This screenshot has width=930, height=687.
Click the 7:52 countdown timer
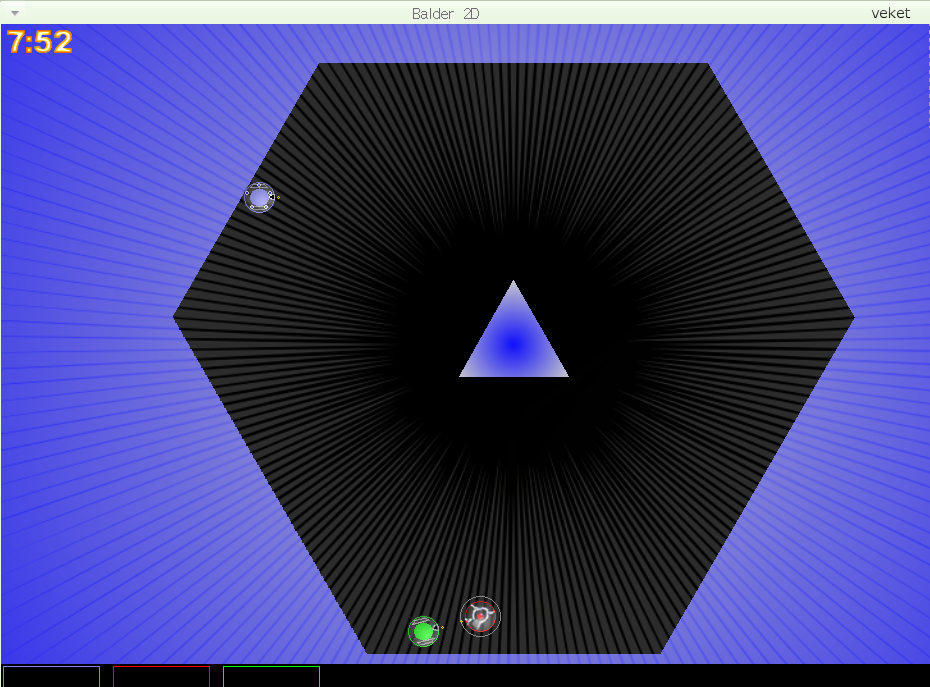coord(40,42)
